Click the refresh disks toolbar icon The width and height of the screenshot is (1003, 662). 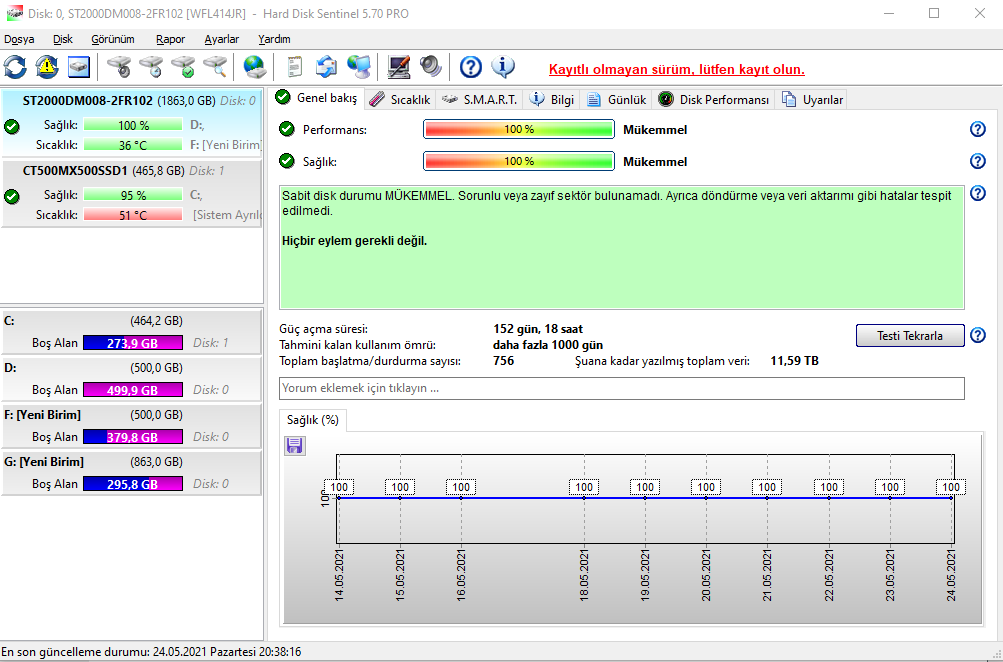pos(16,67)
